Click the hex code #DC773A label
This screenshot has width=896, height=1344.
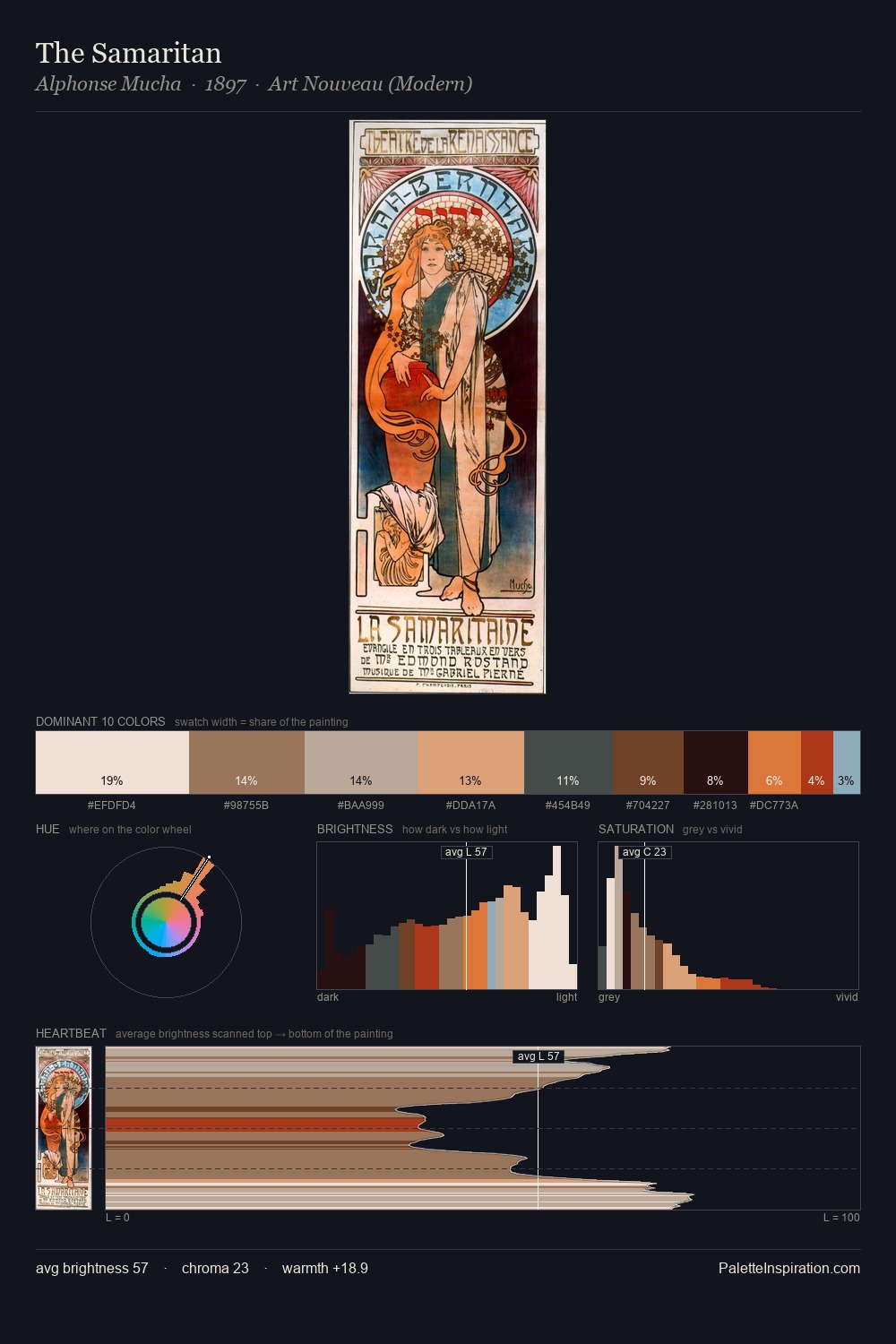click(774, 806)
